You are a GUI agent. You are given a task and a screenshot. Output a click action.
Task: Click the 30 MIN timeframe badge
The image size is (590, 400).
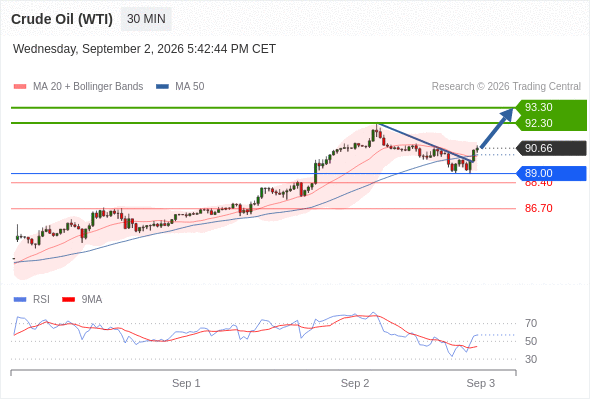(146, 19)
